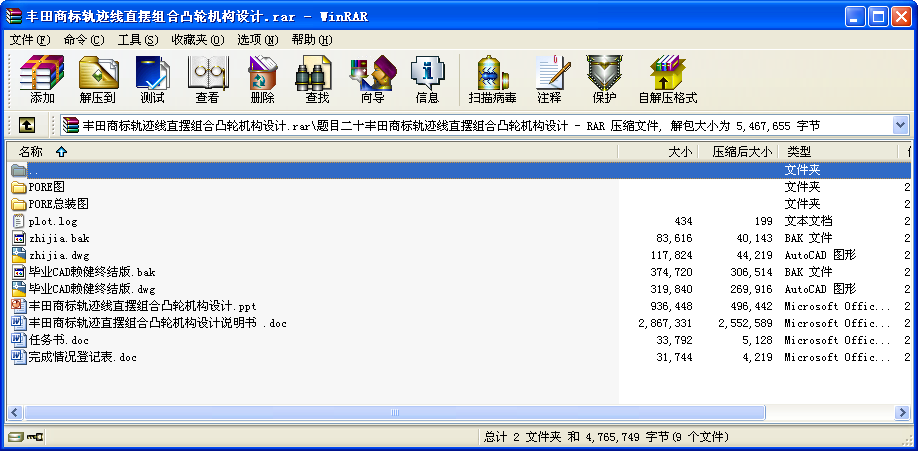Sort by 压缩后大小 column header
This screenshot has width=918, height=451.
741,152
